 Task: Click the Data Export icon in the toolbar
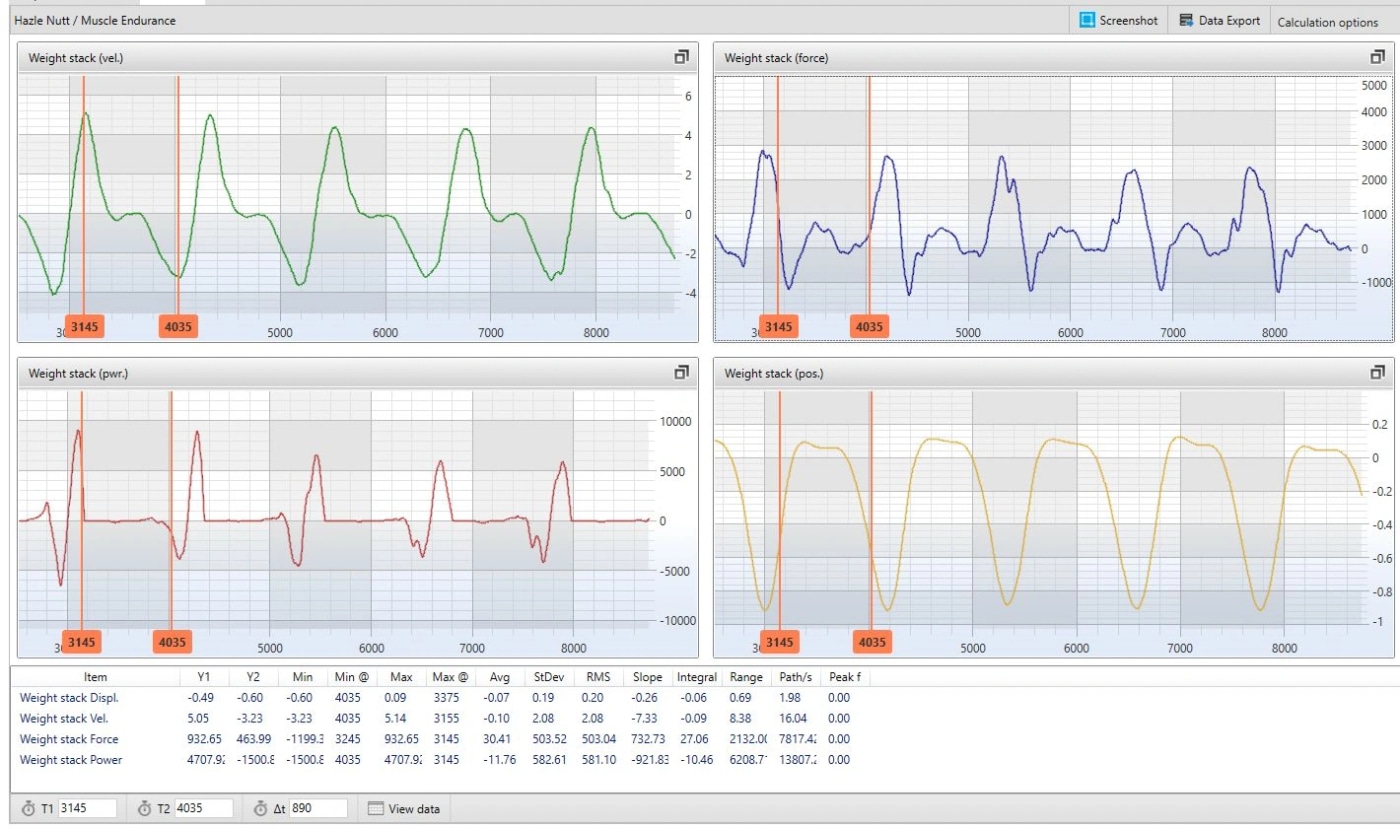tap(1187, 20)
